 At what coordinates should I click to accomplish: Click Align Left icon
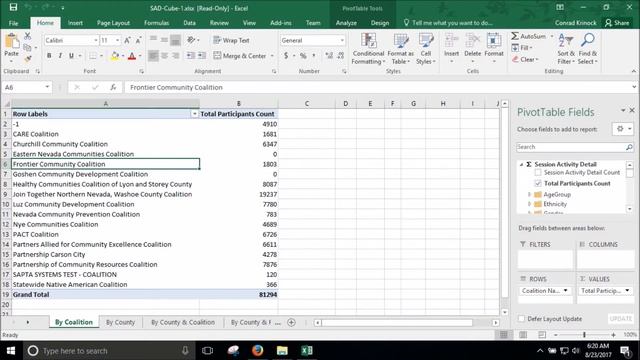153,56
